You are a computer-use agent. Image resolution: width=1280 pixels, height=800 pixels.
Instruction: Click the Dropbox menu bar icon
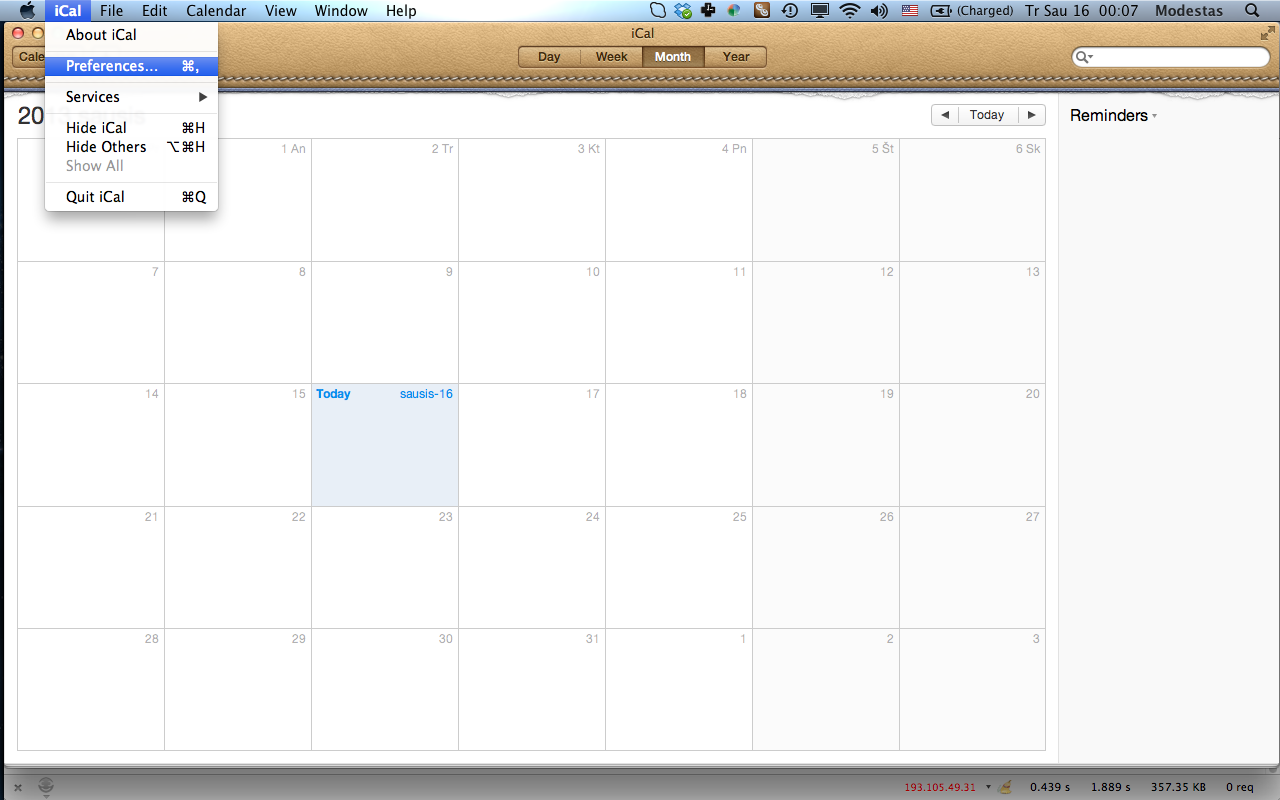pyautogui.click(x=684, y=11)
